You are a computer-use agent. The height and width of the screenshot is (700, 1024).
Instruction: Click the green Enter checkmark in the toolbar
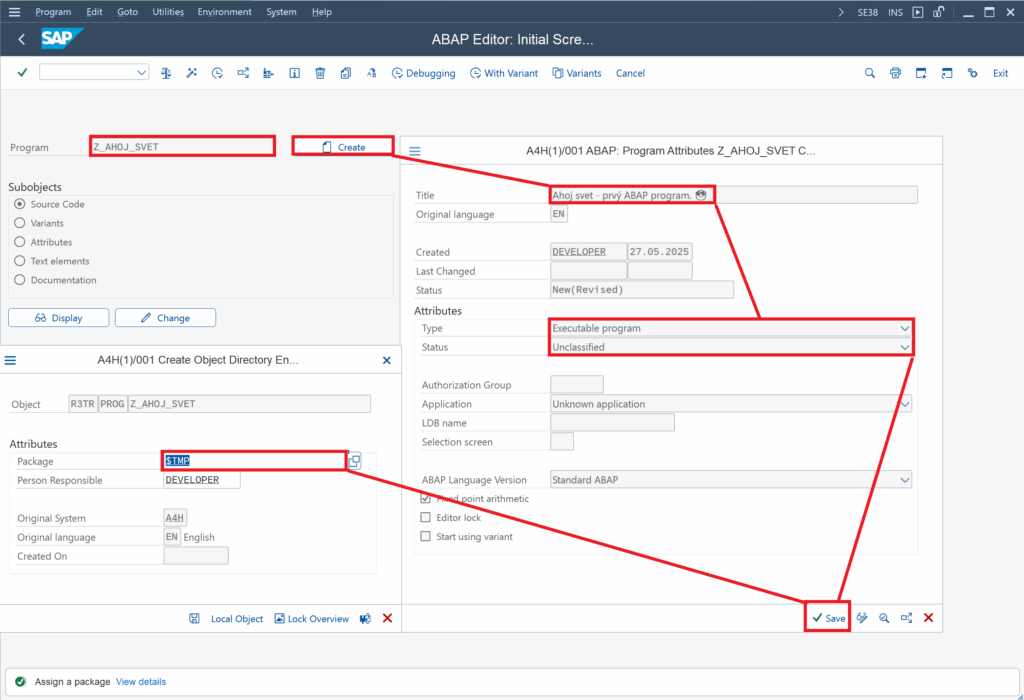(22, 72)
